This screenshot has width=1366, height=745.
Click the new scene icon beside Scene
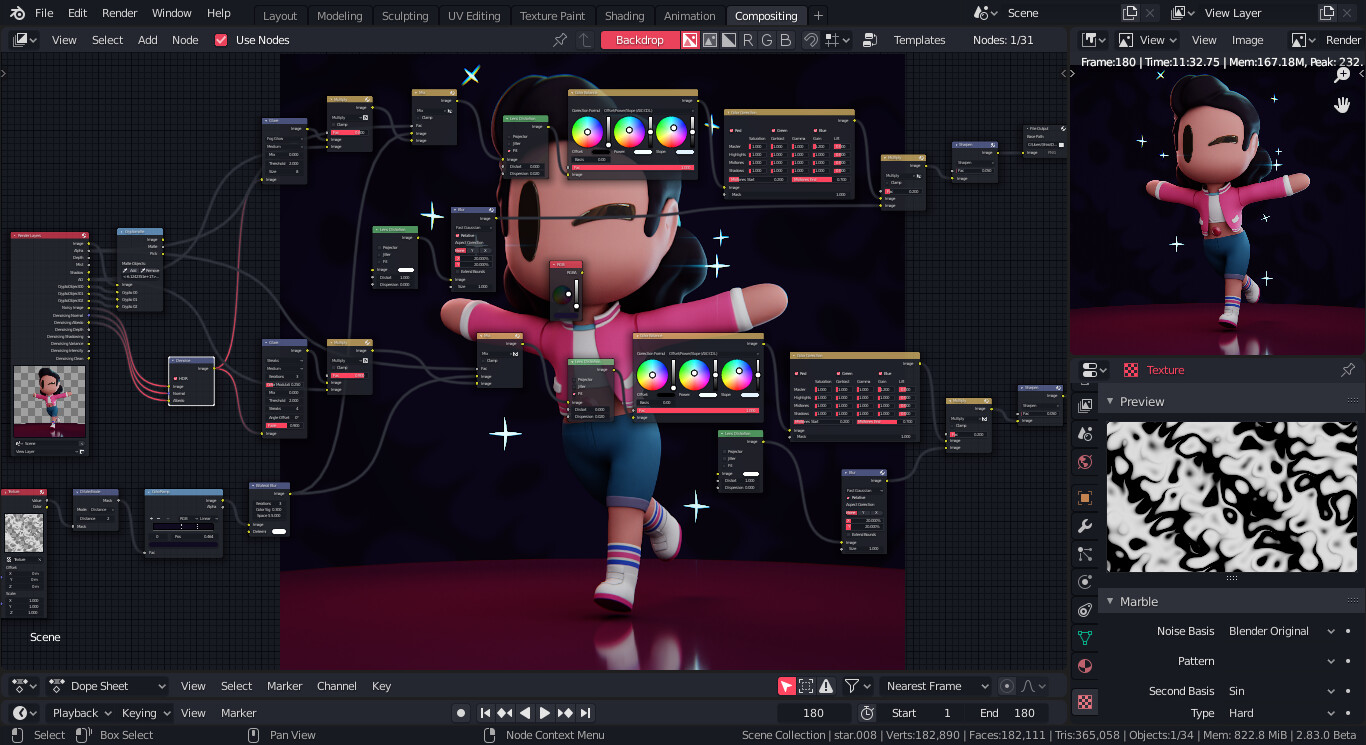point(1130,14)
